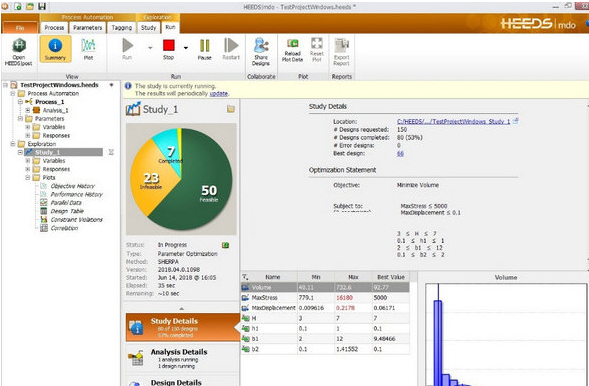The height and width of the screenshot is (386, 589).
Task: Open Best design link 66
Action: point(400,154)
